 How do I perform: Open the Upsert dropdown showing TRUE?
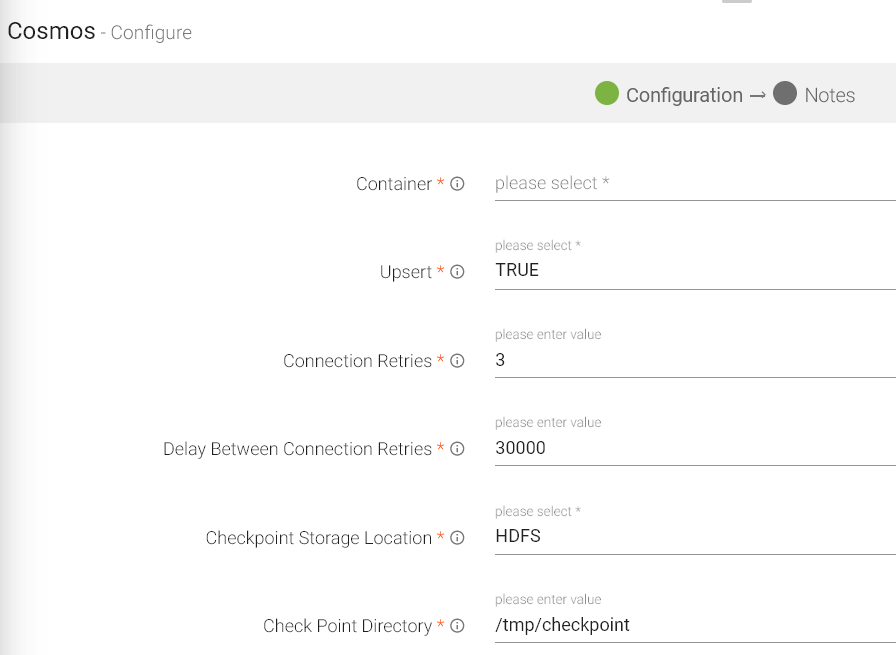[690, 270]
